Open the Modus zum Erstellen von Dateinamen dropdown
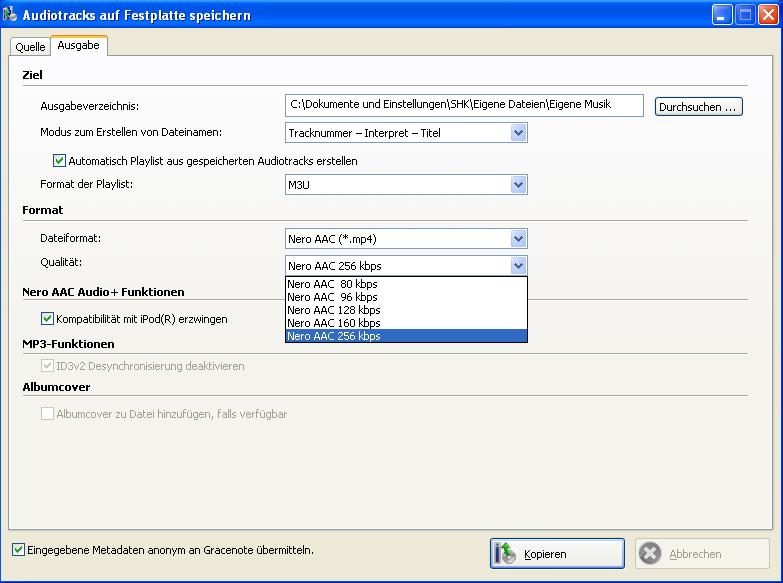Viewport: 783px width, 583px height. (x=518, y=132)
